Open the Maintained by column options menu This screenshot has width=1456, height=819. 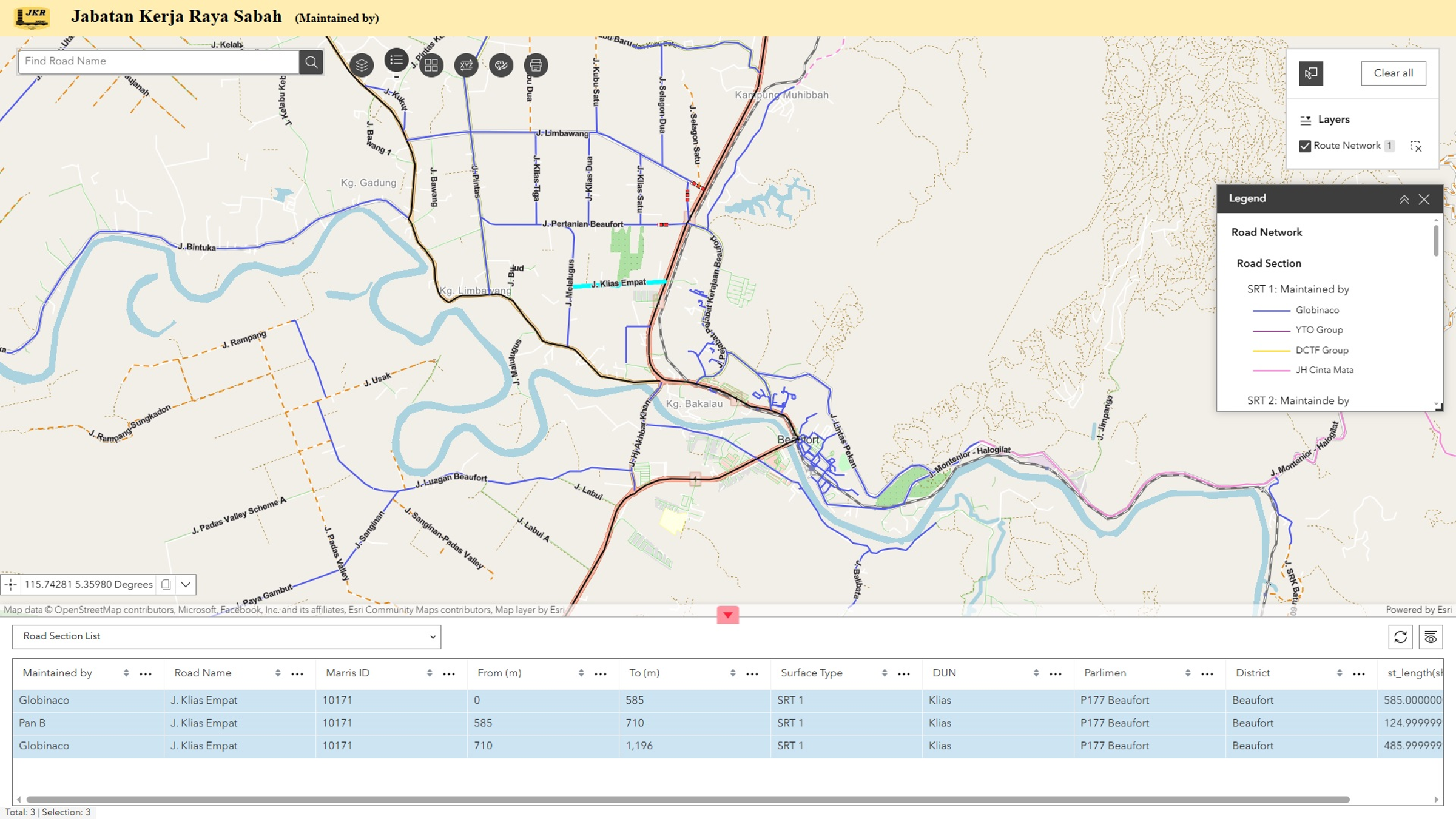(146, 673)
